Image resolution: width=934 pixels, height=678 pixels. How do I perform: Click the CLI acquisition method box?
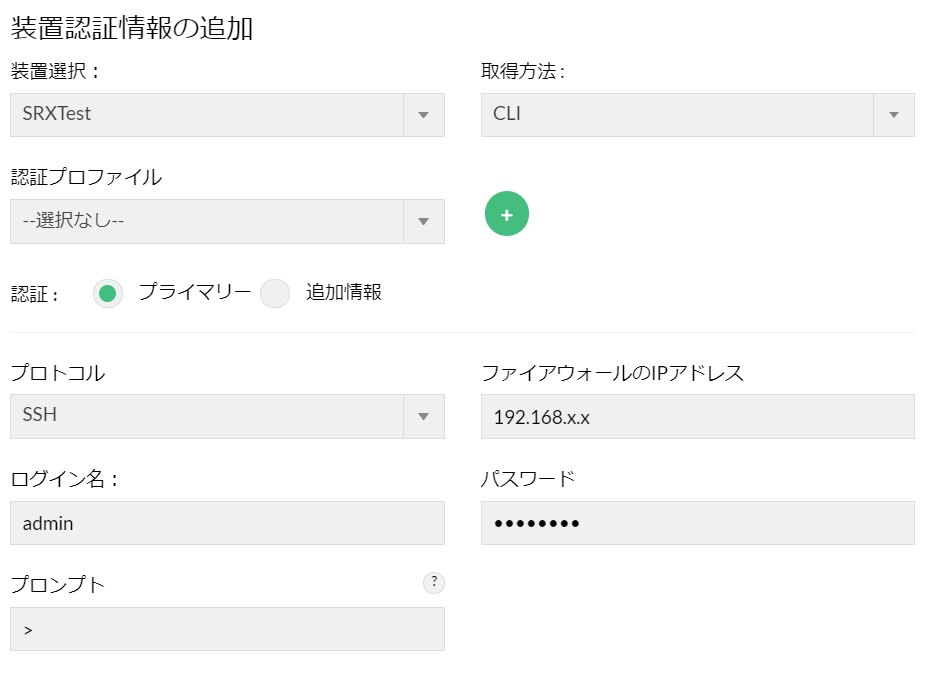point(677,115)
